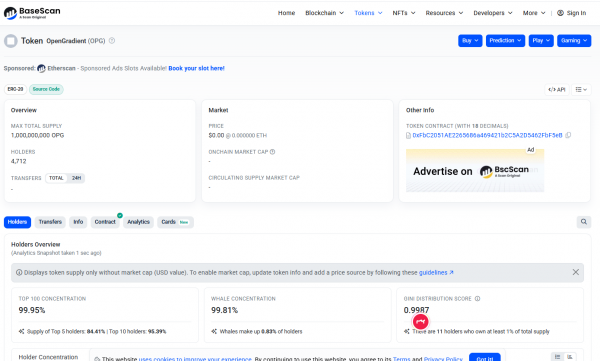
Task: Click the 4,712 holders value
Action: click(x=18, y=161)
